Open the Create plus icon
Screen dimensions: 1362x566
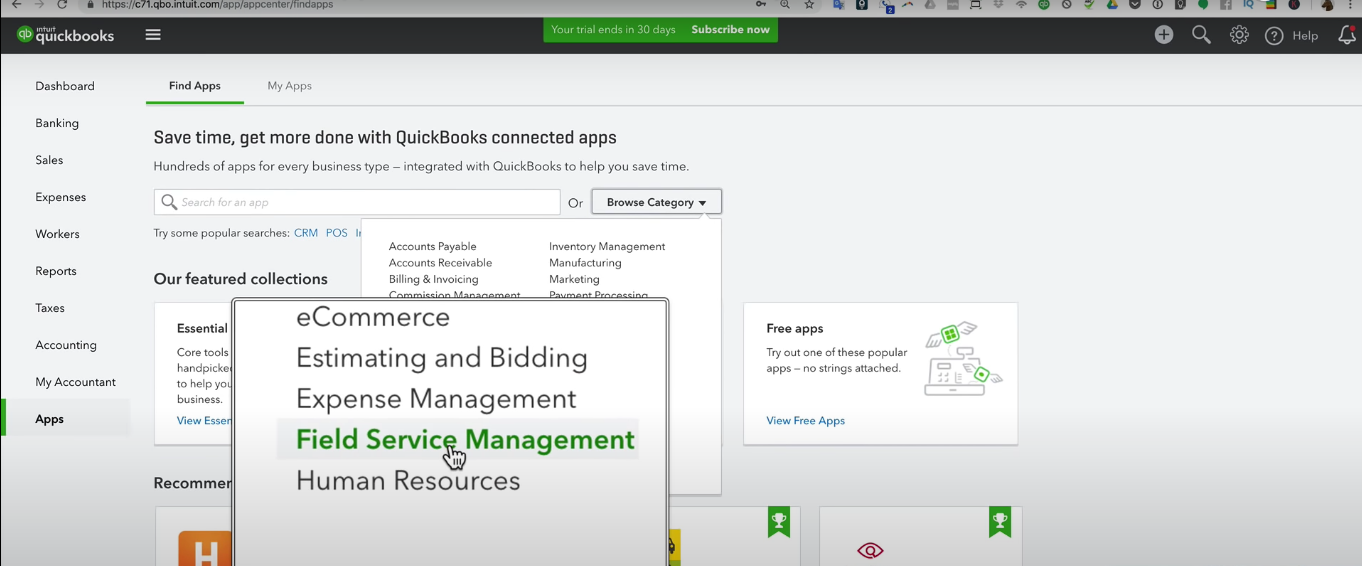coord(1164,35)
